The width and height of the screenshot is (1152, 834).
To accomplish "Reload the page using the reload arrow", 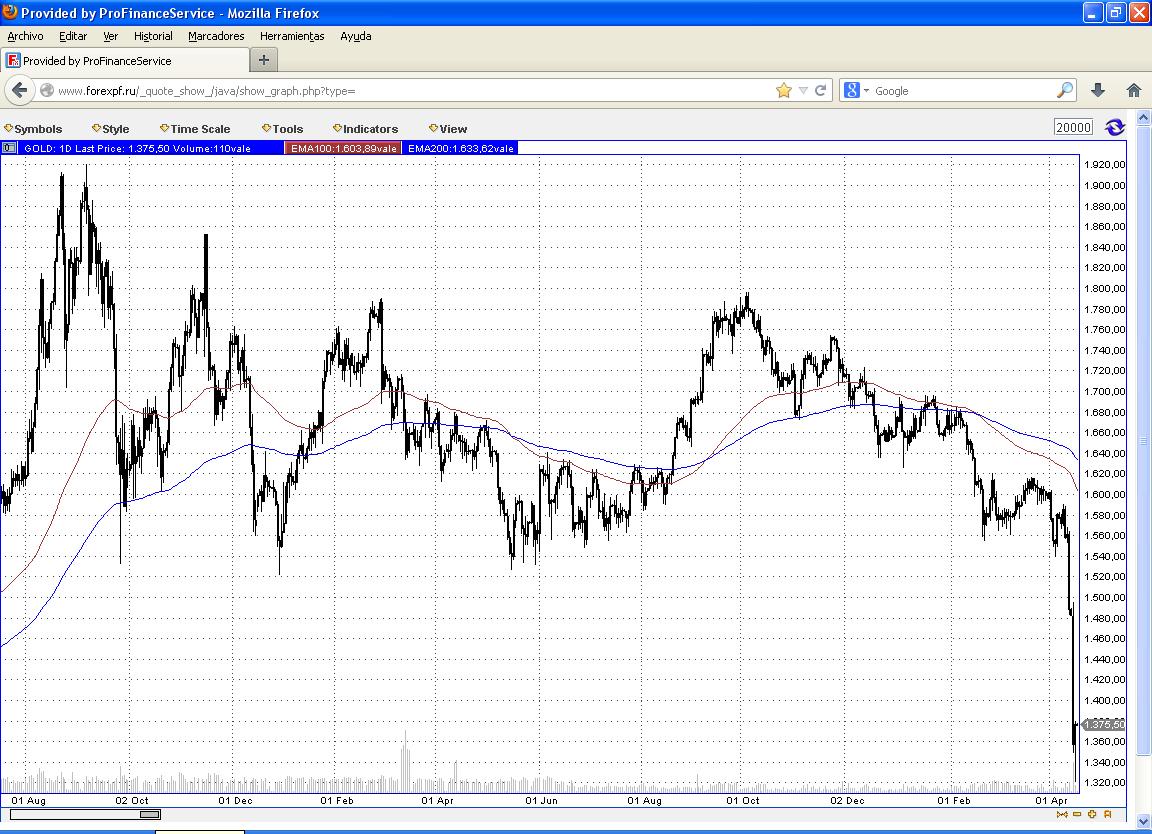I will [x=820, y=90].
